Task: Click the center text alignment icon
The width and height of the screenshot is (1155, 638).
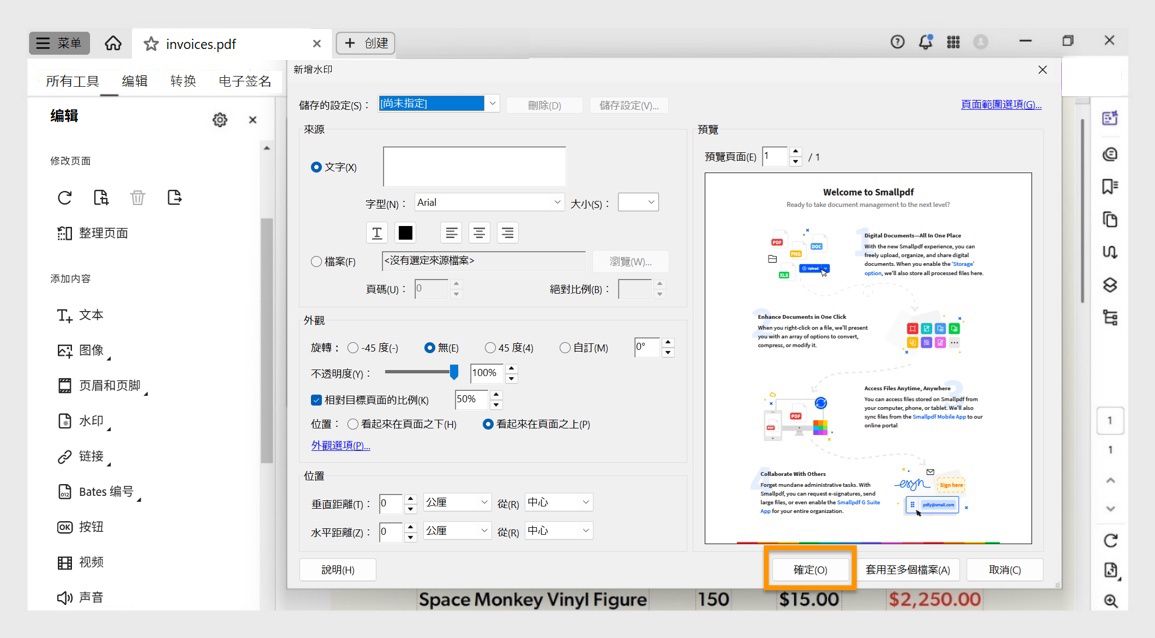Action: (480, 232)
